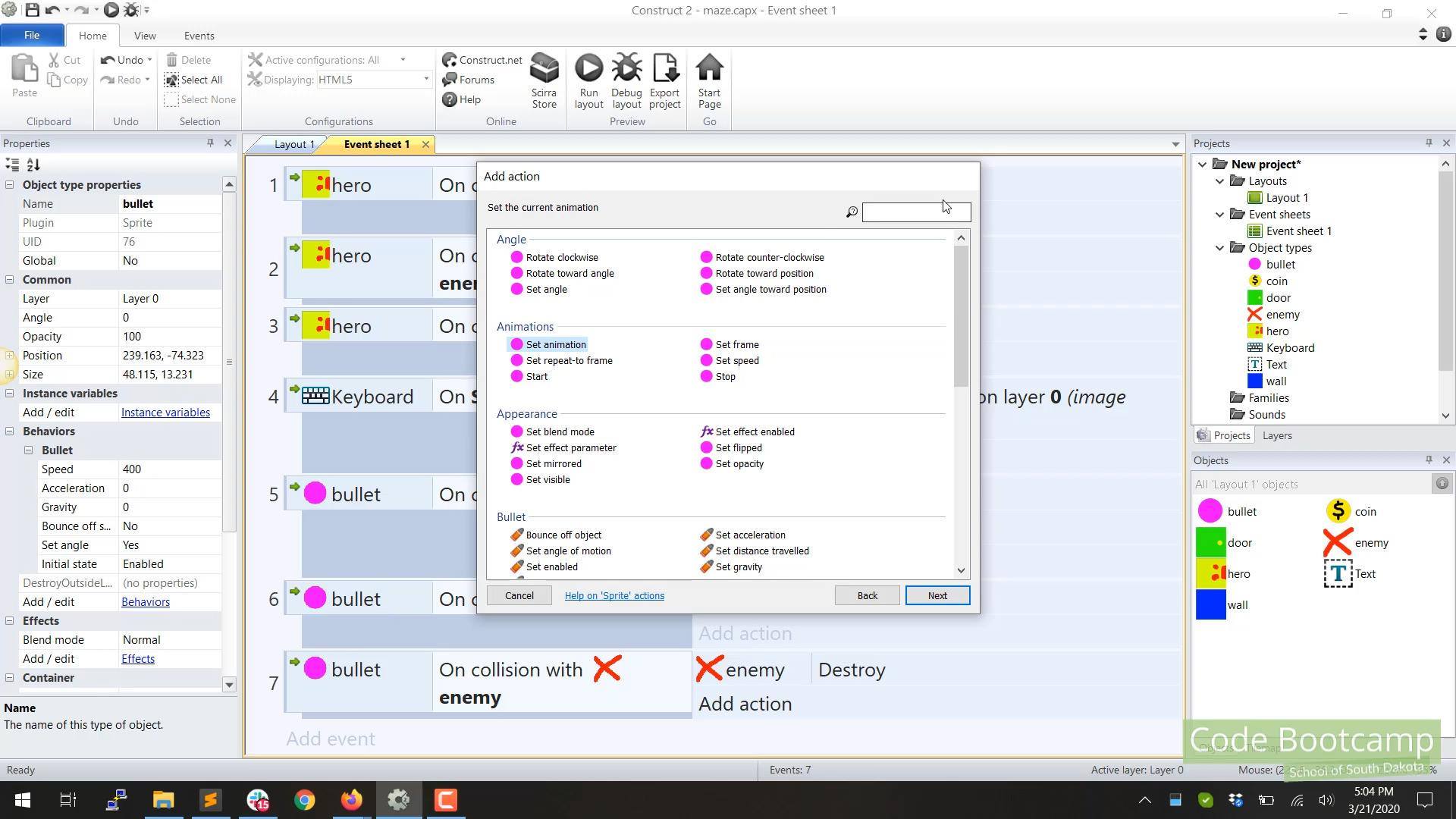Click alphabetical sort icon in Properties
The height and width of the screenshot is (819, 1456).
pyautogui.click(x=33, y=165)
